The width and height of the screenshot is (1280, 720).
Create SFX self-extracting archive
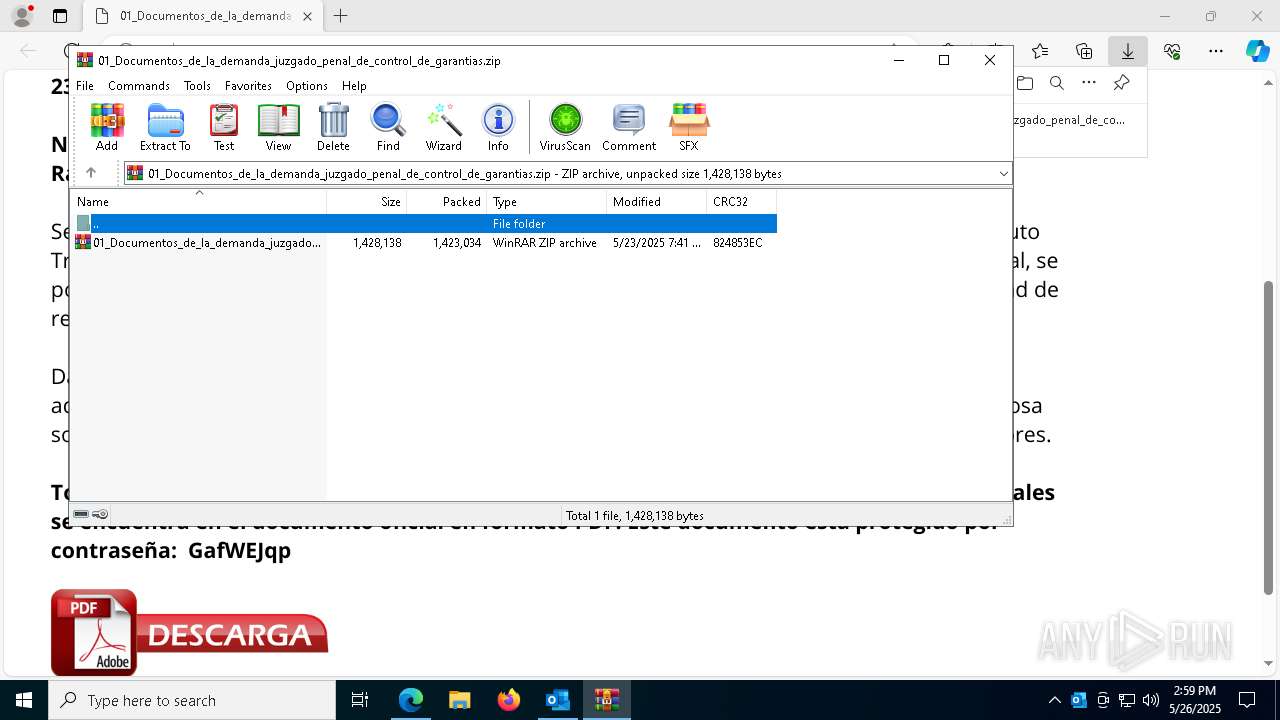[689, 127]
